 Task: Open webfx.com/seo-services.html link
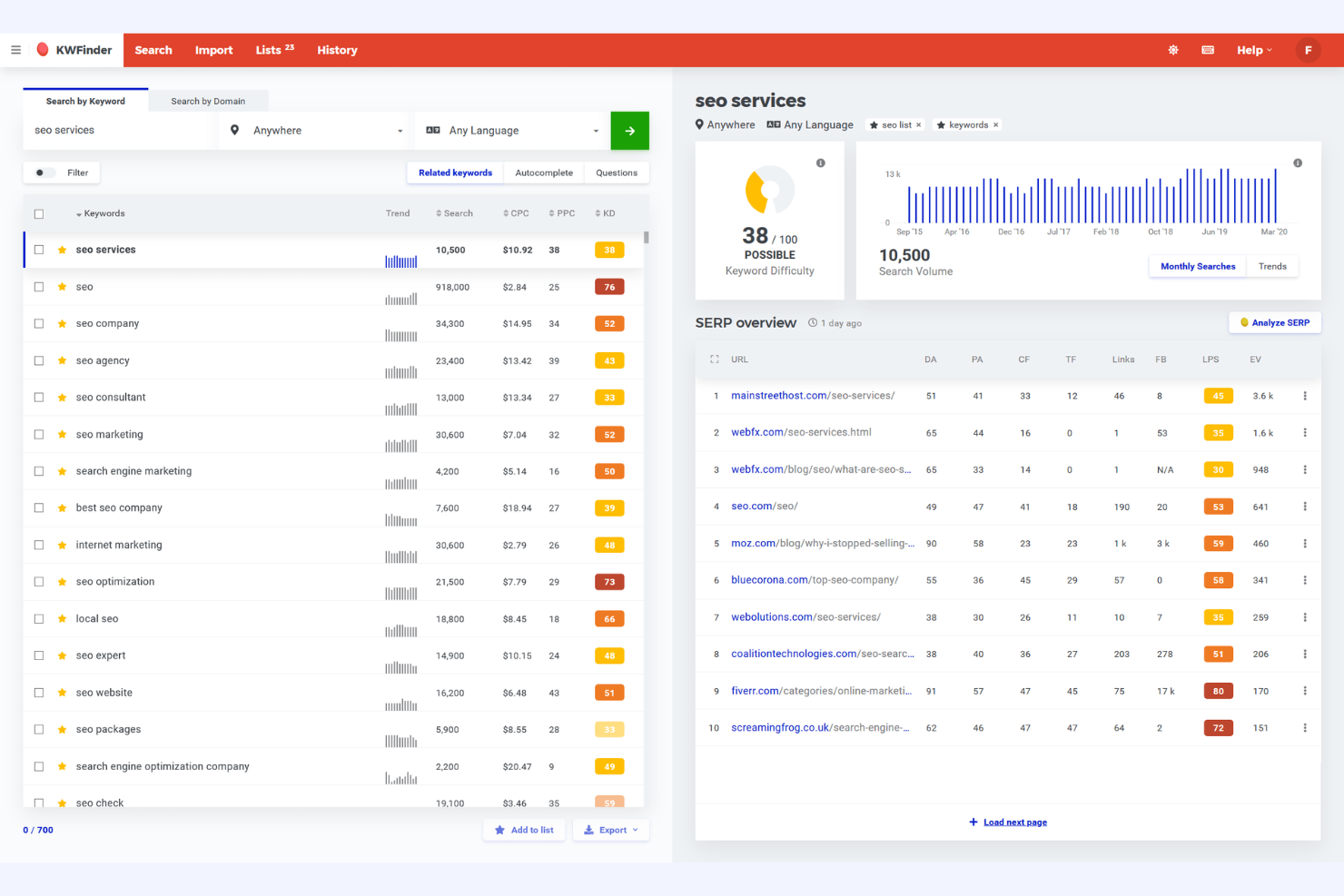tap(801, 432)
